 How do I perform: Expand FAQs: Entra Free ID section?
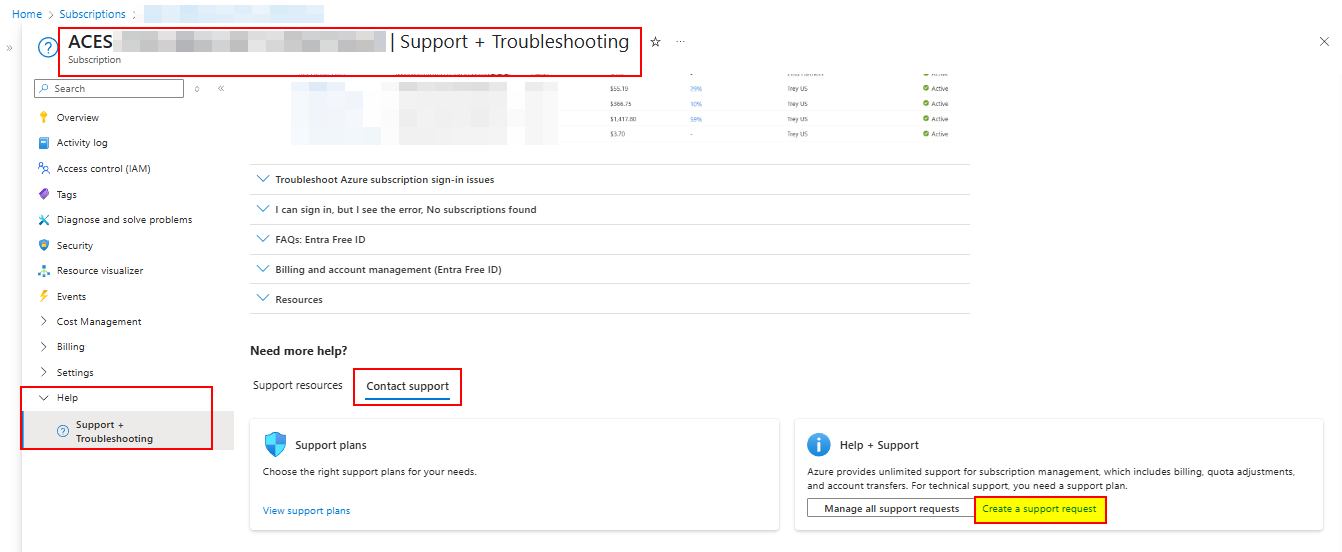(x=610, y=239)
